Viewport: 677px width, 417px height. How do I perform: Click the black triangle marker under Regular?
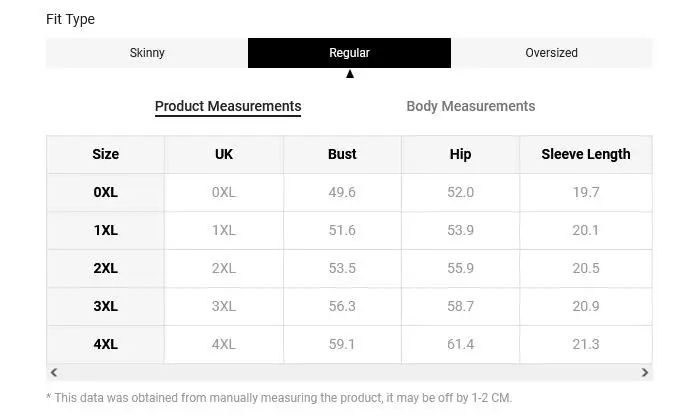coord(350,74)
